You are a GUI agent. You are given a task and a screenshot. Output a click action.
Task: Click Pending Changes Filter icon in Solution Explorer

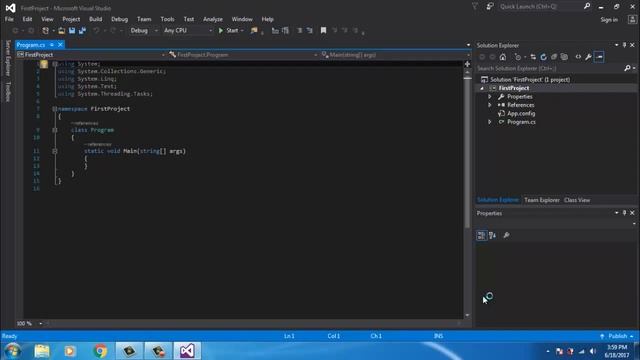(x=518, y=57)
